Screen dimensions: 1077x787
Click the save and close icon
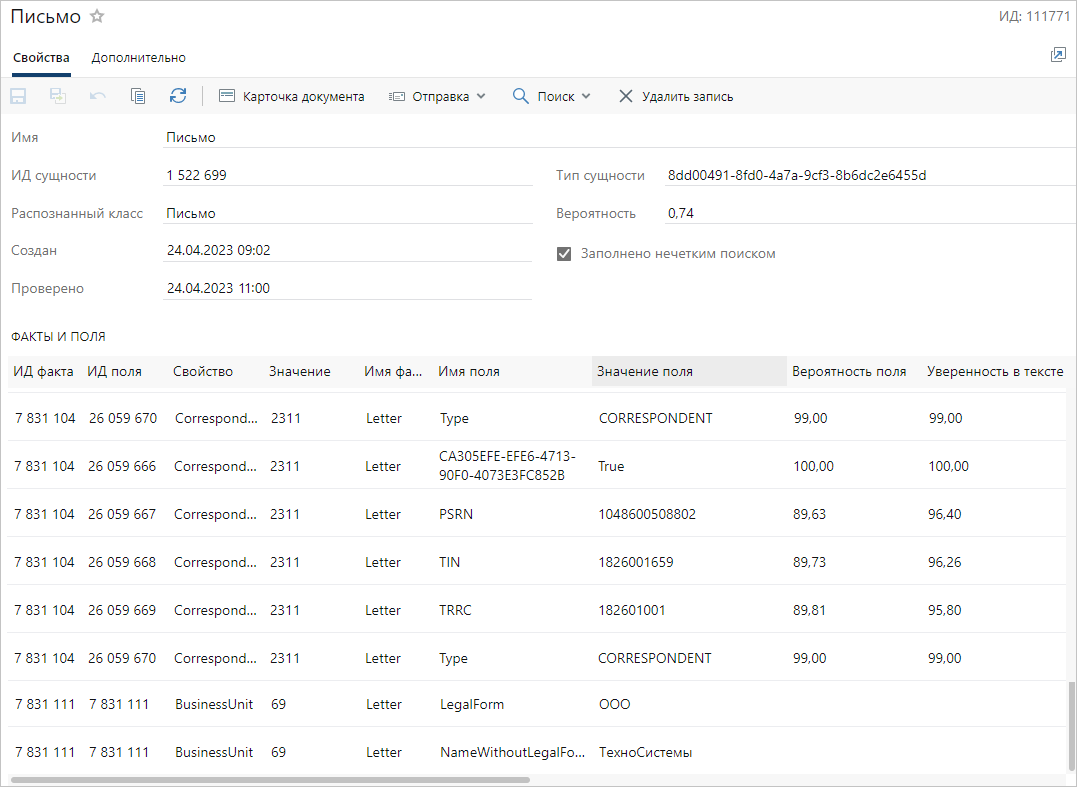click(58, 96)
